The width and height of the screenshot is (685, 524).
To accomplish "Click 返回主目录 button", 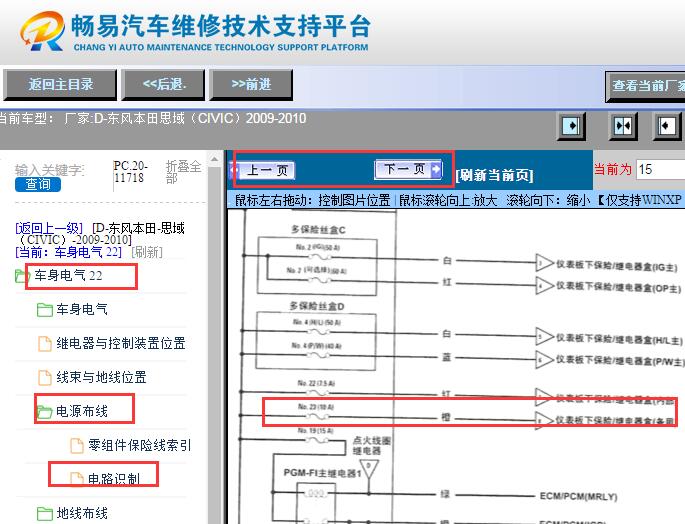I will click(x=60, y=84).
